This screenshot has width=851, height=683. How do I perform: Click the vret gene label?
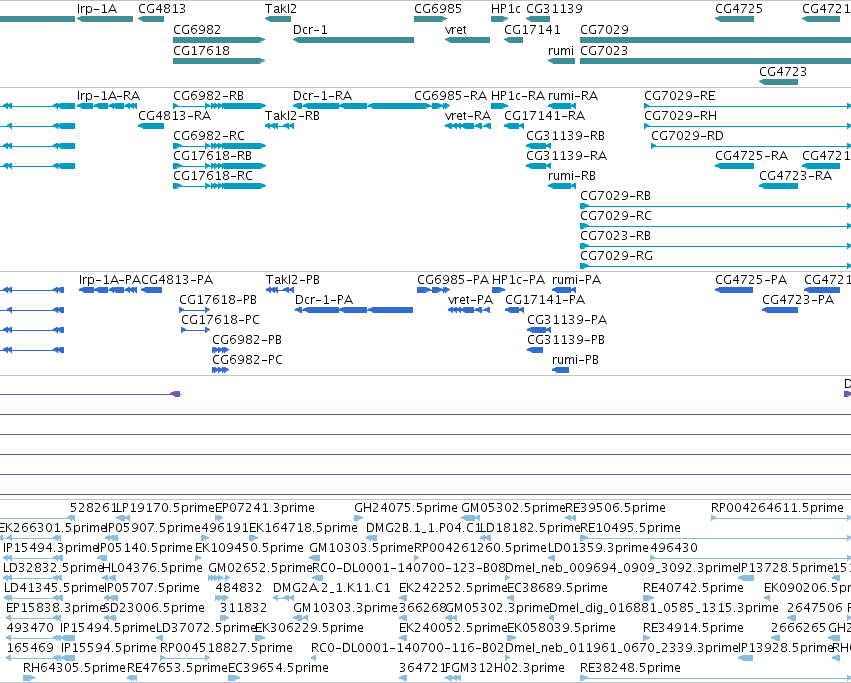tap(455, 30)
